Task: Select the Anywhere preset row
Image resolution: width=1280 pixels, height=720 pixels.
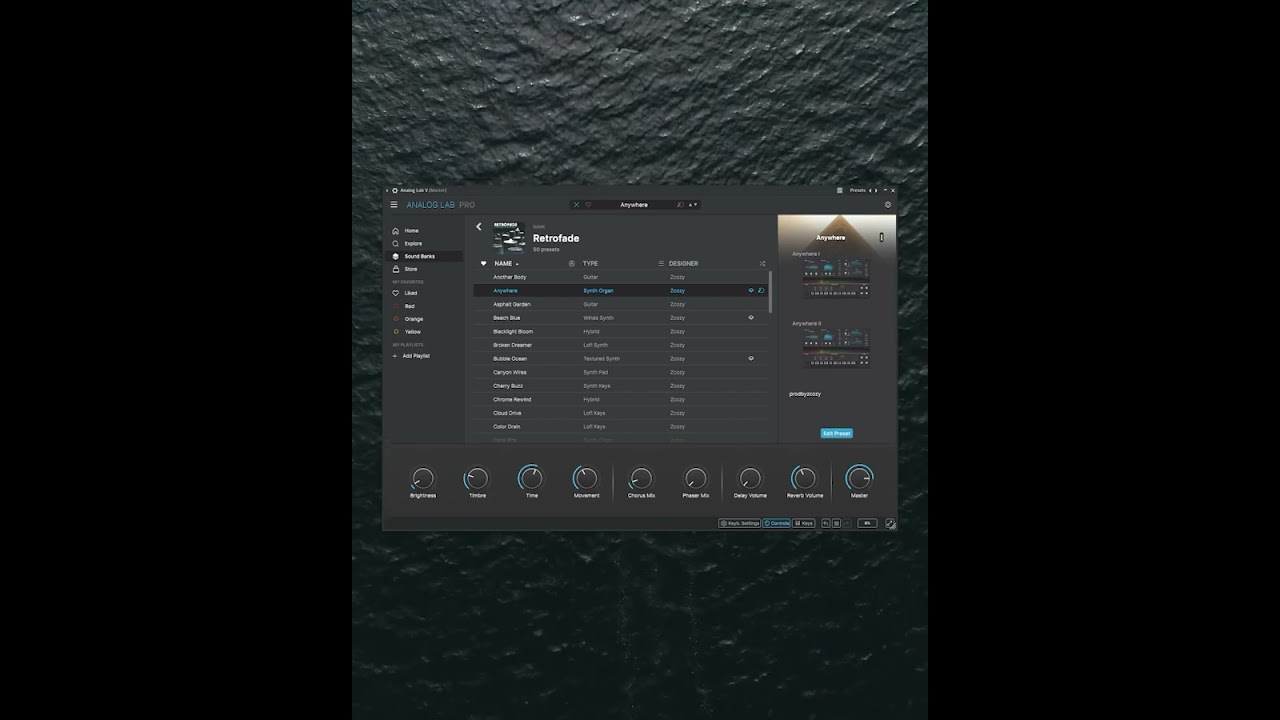Action: tap(620, 290)
